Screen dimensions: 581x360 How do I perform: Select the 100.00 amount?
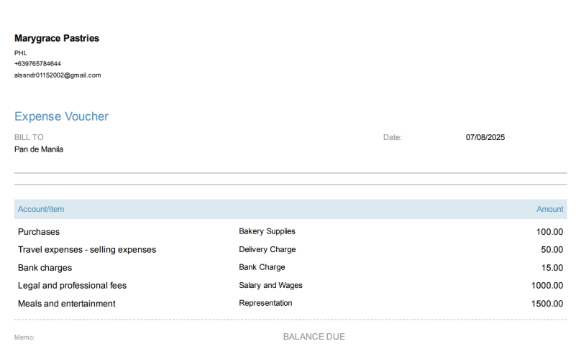(550, 232)
